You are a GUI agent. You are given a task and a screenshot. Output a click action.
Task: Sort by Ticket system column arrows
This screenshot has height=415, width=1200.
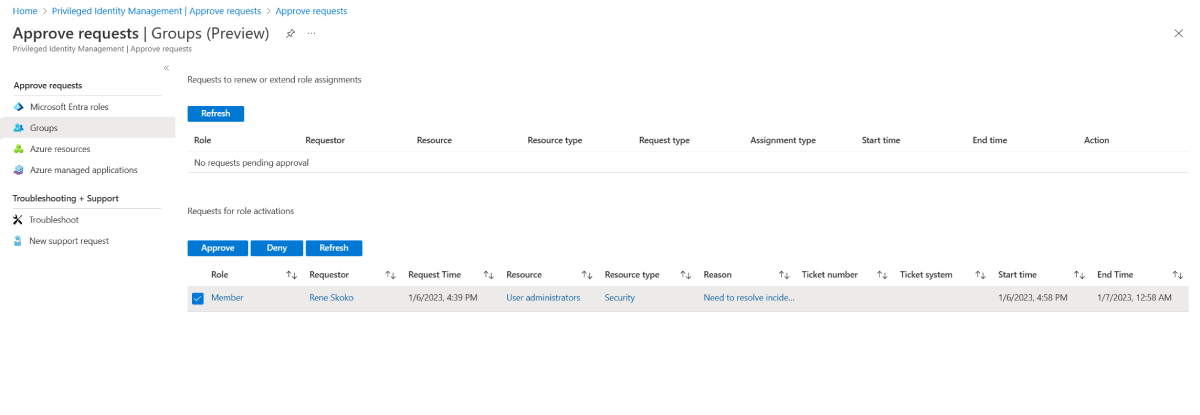click(x=982, y=275)
